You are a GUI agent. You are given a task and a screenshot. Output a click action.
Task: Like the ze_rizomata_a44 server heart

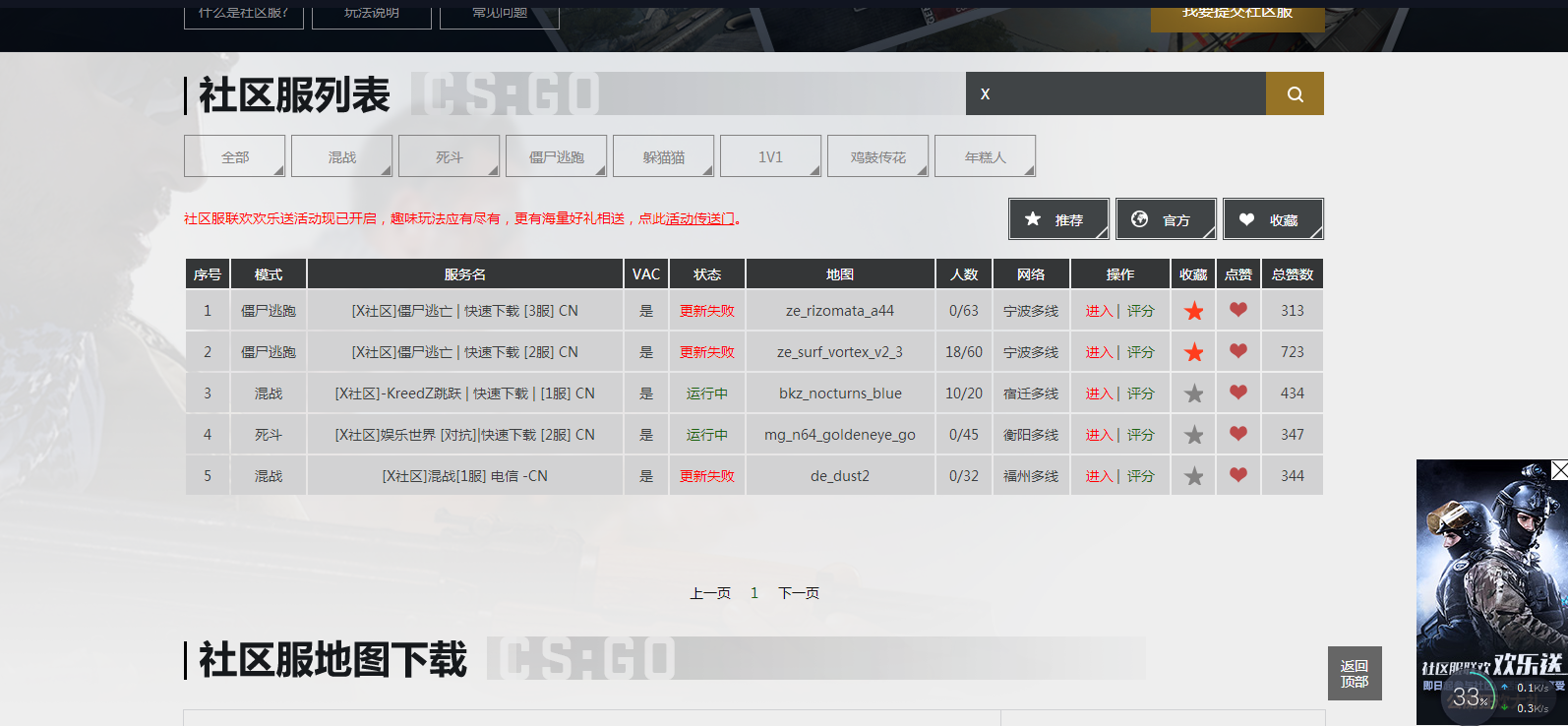(1237, 310)
